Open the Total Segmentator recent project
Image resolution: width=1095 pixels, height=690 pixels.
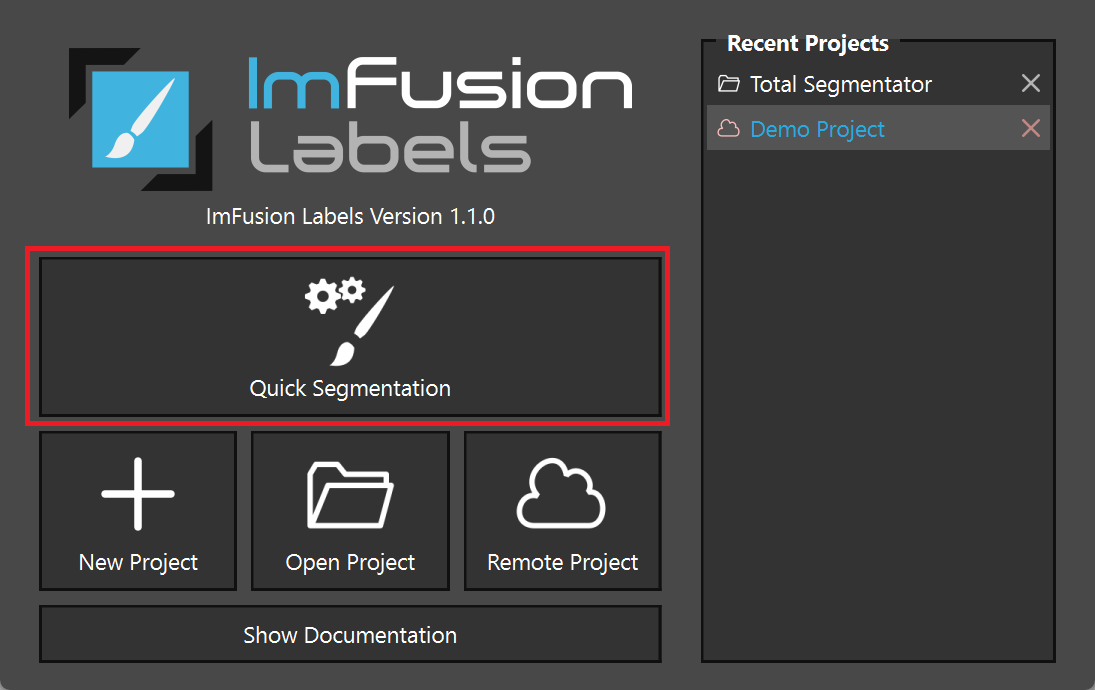point(878,84)
